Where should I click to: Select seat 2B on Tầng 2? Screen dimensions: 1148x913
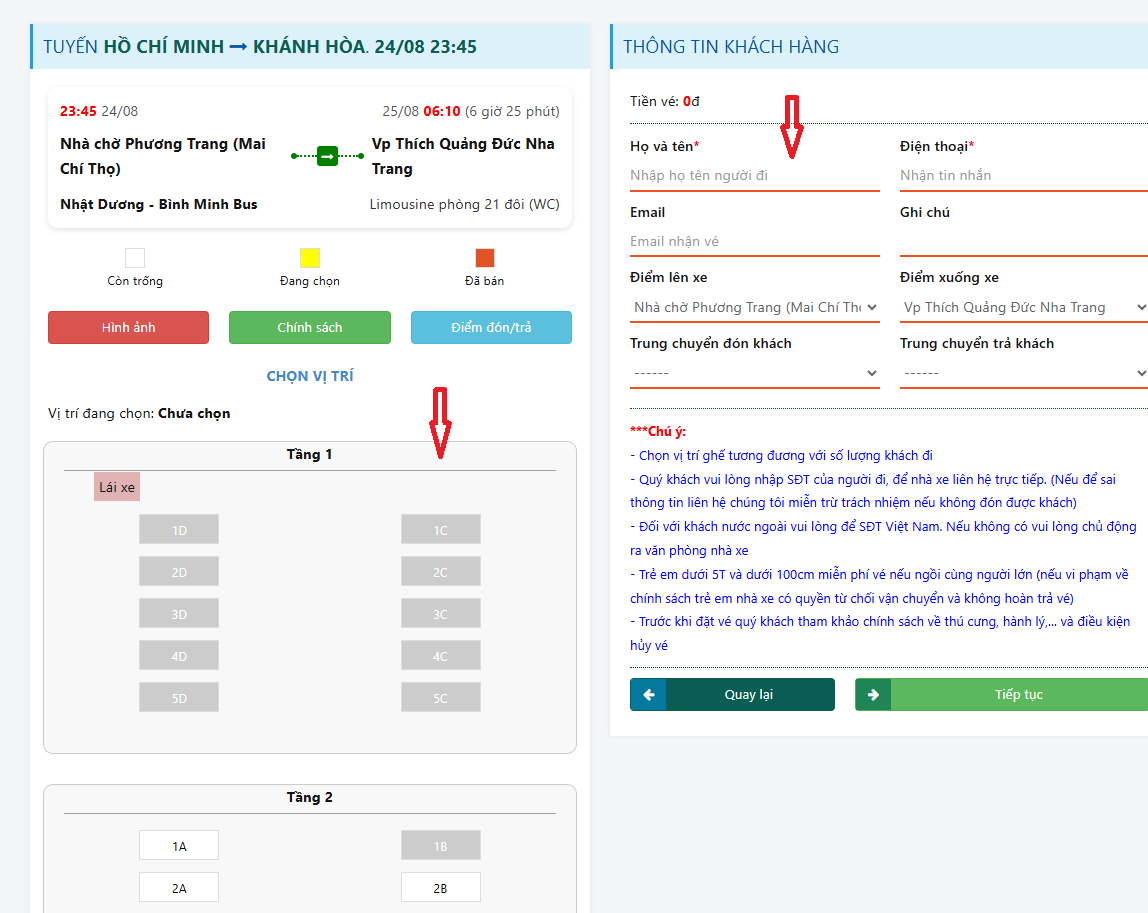440,888
